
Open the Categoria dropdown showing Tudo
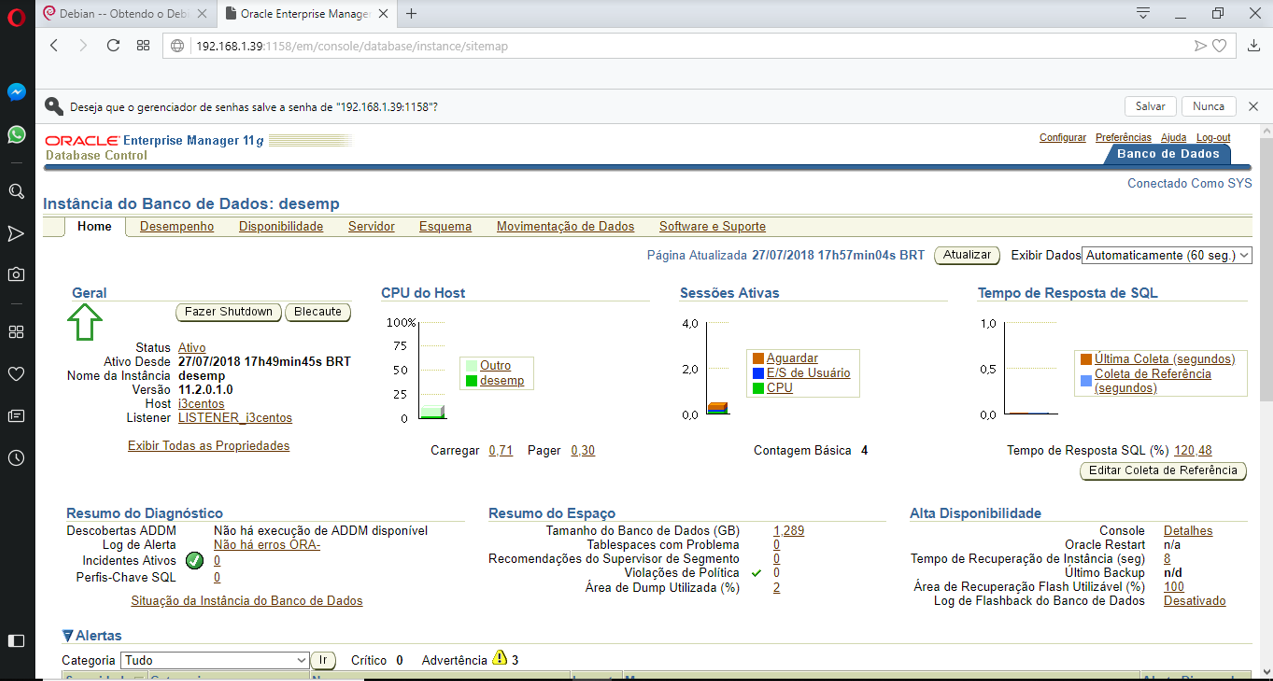pos(215,661)
